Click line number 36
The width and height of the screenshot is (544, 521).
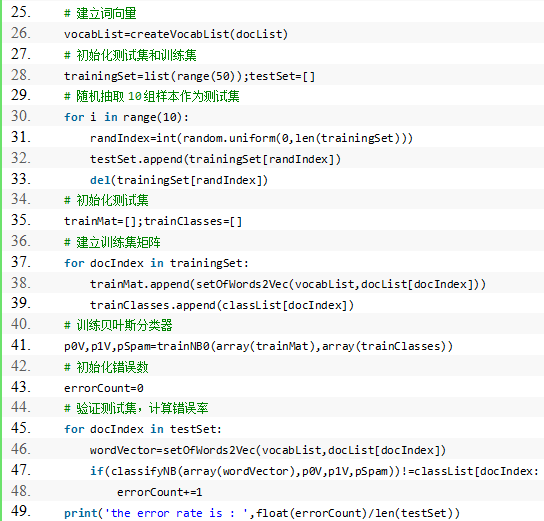click(21, 241)
